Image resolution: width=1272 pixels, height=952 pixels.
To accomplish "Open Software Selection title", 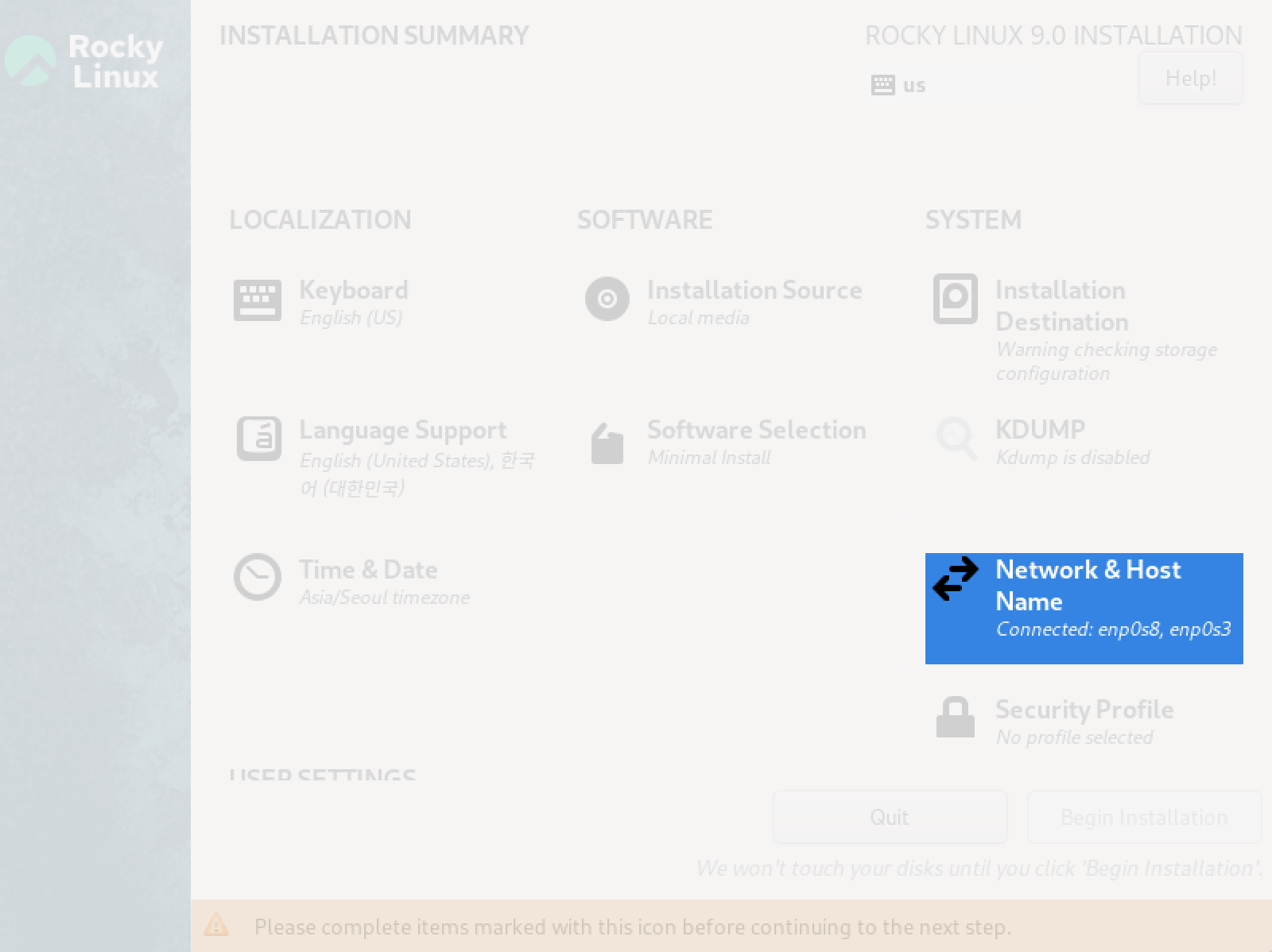I will (x=757, y=430).
